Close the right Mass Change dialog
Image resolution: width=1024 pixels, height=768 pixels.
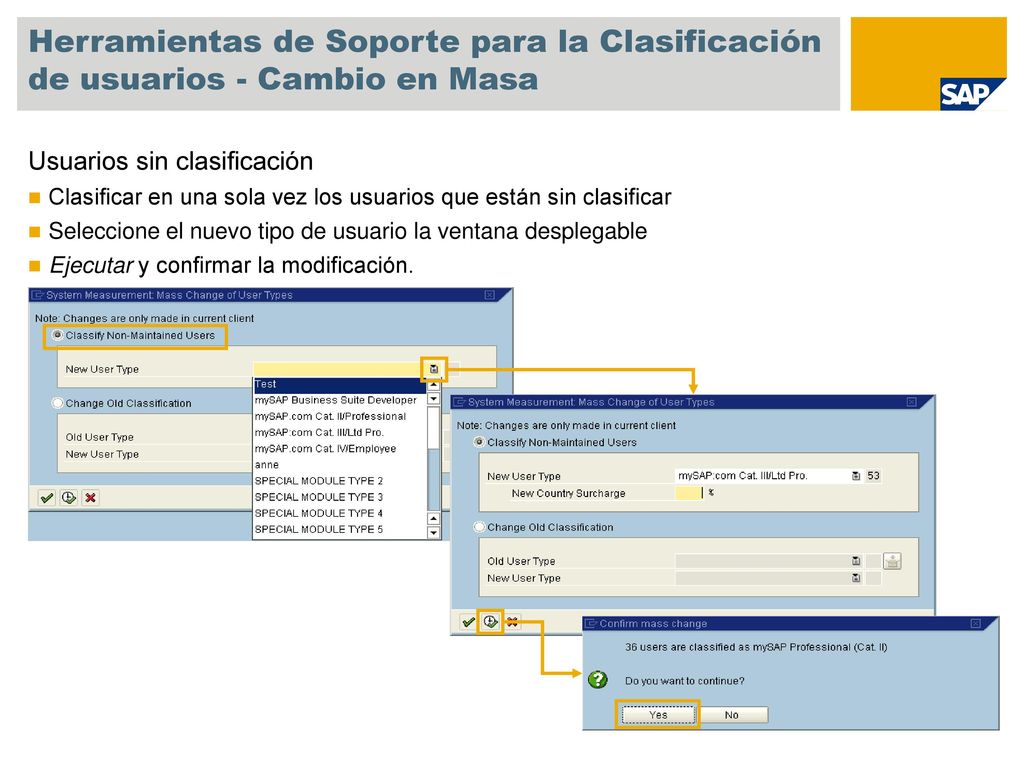[x=912, y=402]
